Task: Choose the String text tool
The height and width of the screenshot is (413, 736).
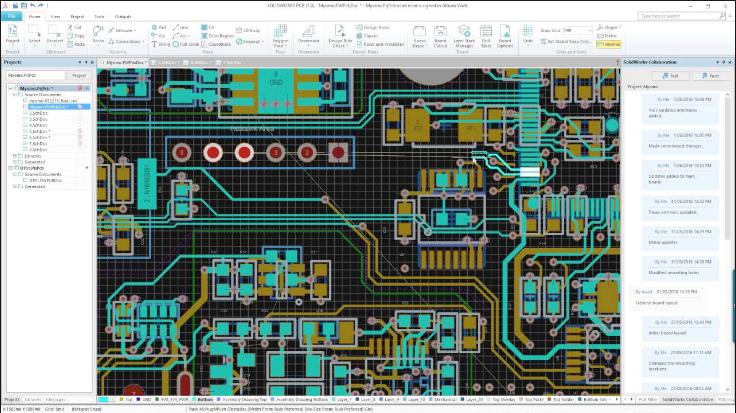Action: (x=161, y=44)
